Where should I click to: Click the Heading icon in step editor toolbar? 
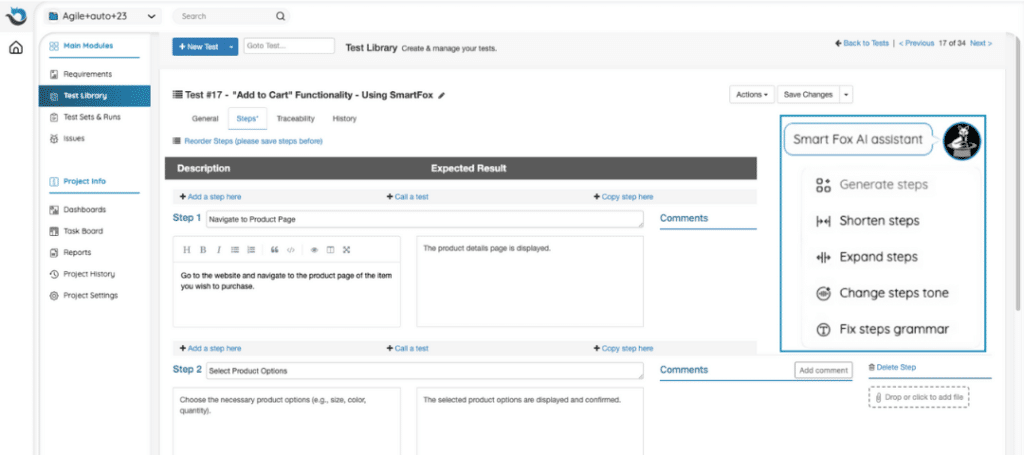[187, 249]
